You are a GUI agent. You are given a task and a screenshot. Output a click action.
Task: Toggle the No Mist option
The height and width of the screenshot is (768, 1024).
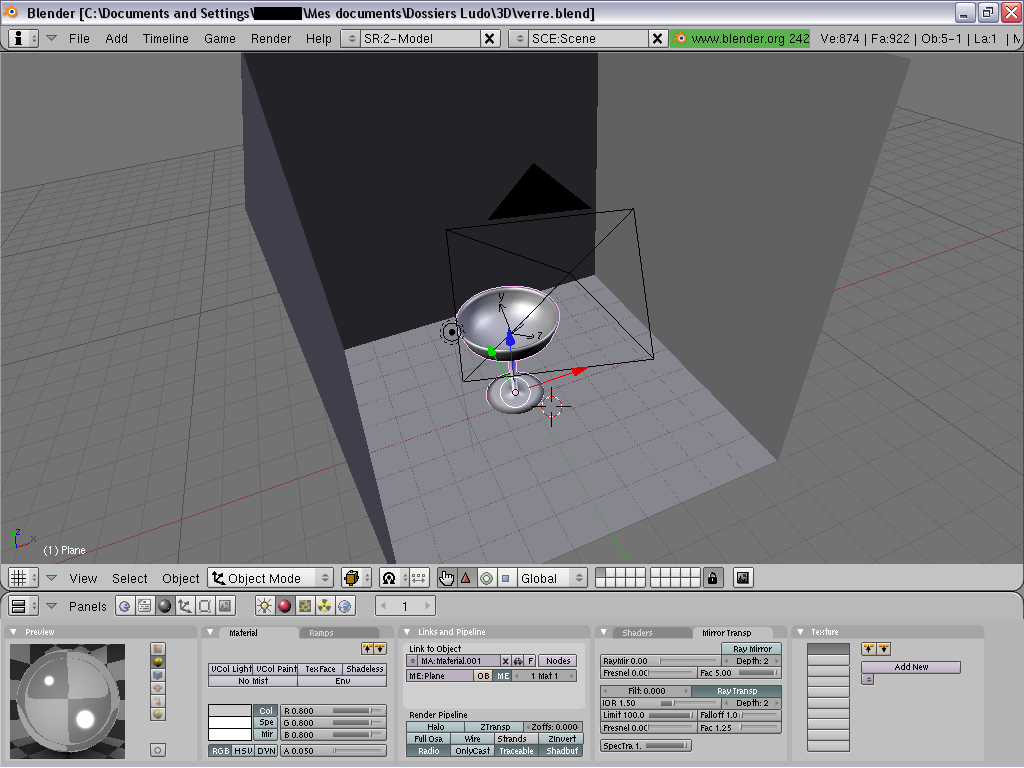253,680
